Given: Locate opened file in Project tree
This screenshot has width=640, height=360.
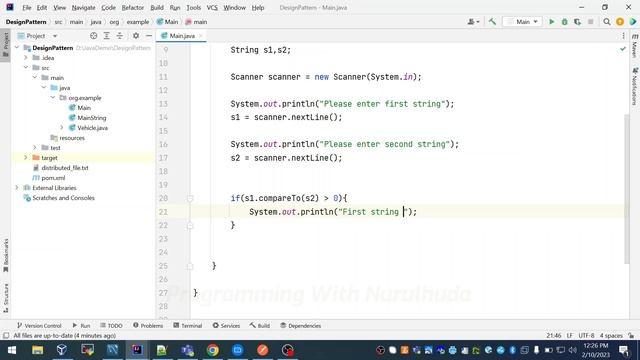Looking at the screenshot, I should point(93,36).
